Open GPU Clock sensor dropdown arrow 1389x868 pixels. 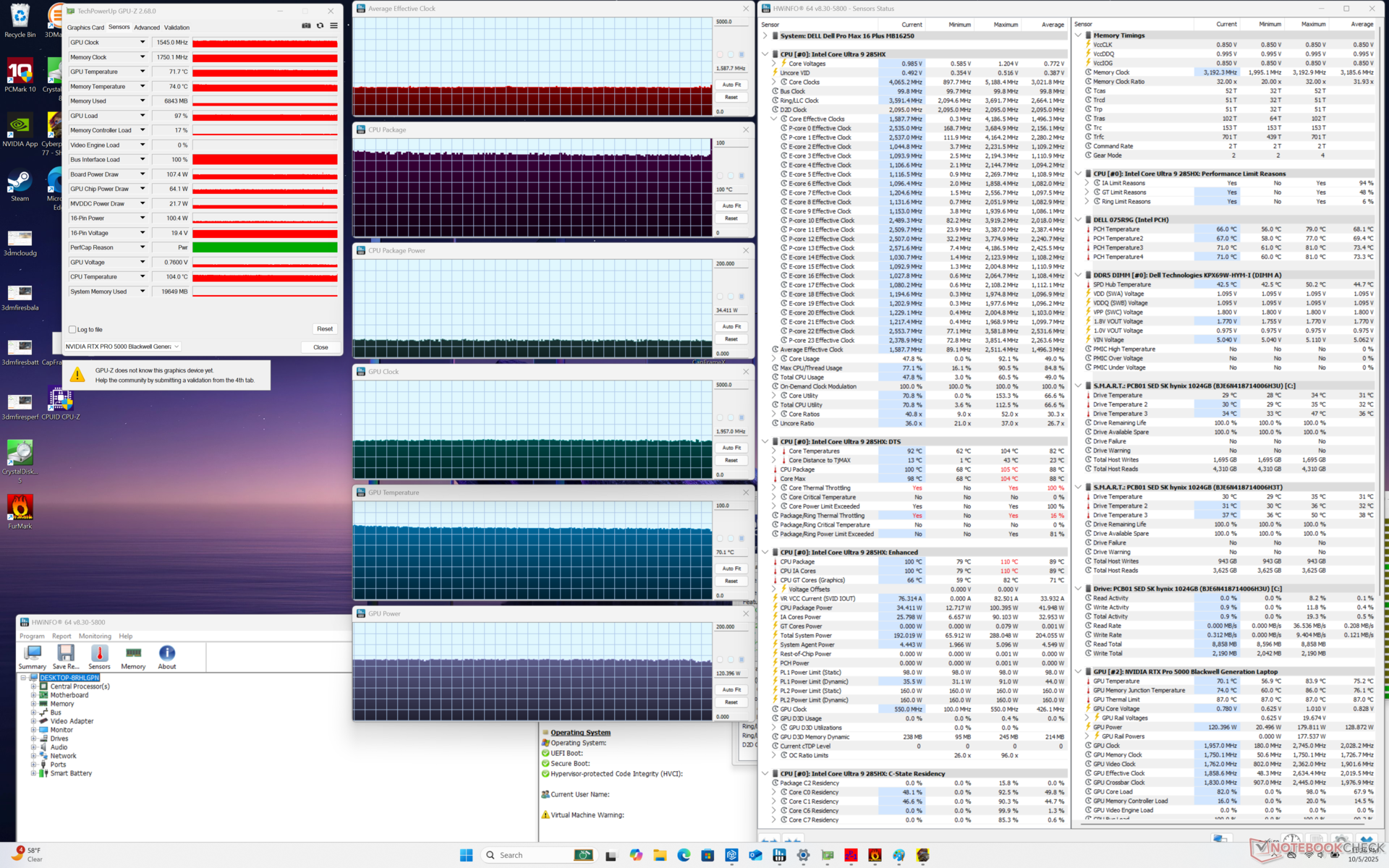(x=143, y=42)
